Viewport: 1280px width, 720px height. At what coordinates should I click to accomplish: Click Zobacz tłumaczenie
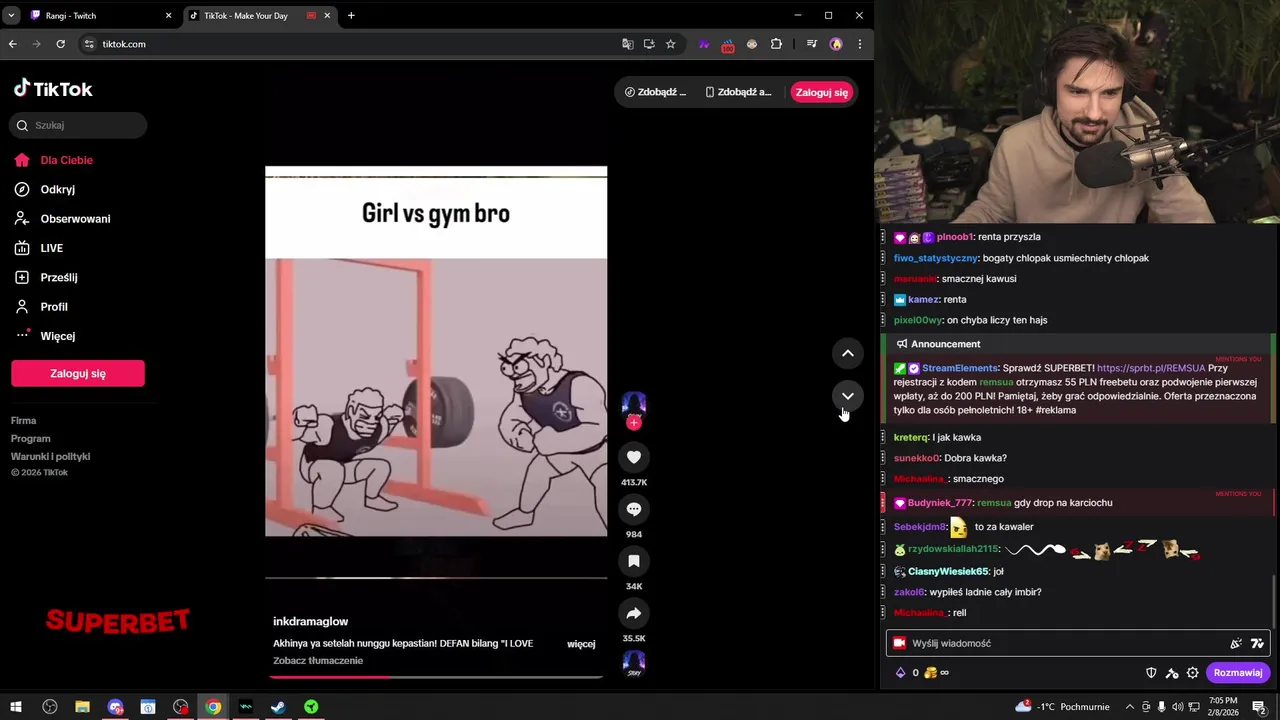(318, 661)
